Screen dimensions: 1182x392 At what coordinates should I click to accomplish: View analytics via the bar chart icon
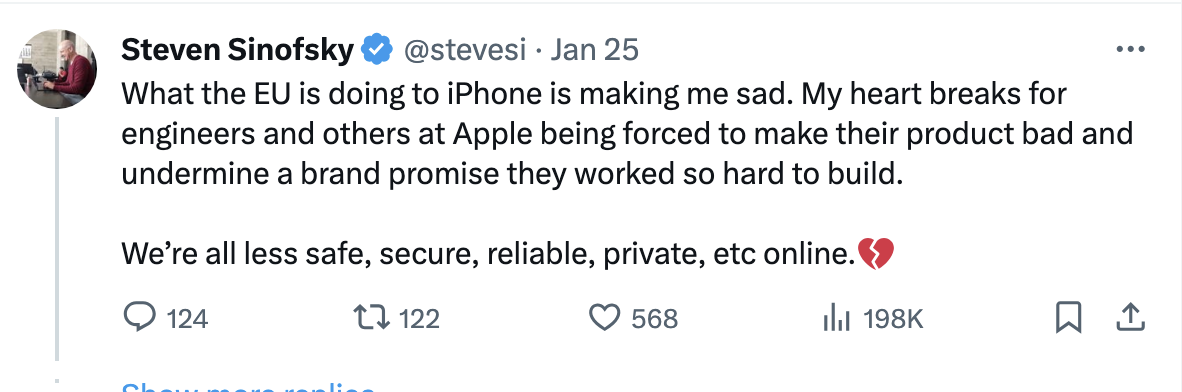click(837, 320)
